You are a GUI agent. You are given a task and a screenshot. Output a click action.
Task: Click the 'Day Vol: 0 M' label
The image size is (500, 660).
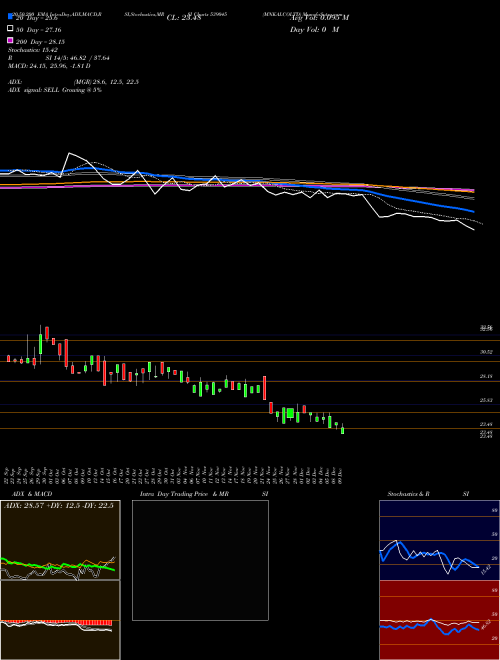click(x=315, y=29)
